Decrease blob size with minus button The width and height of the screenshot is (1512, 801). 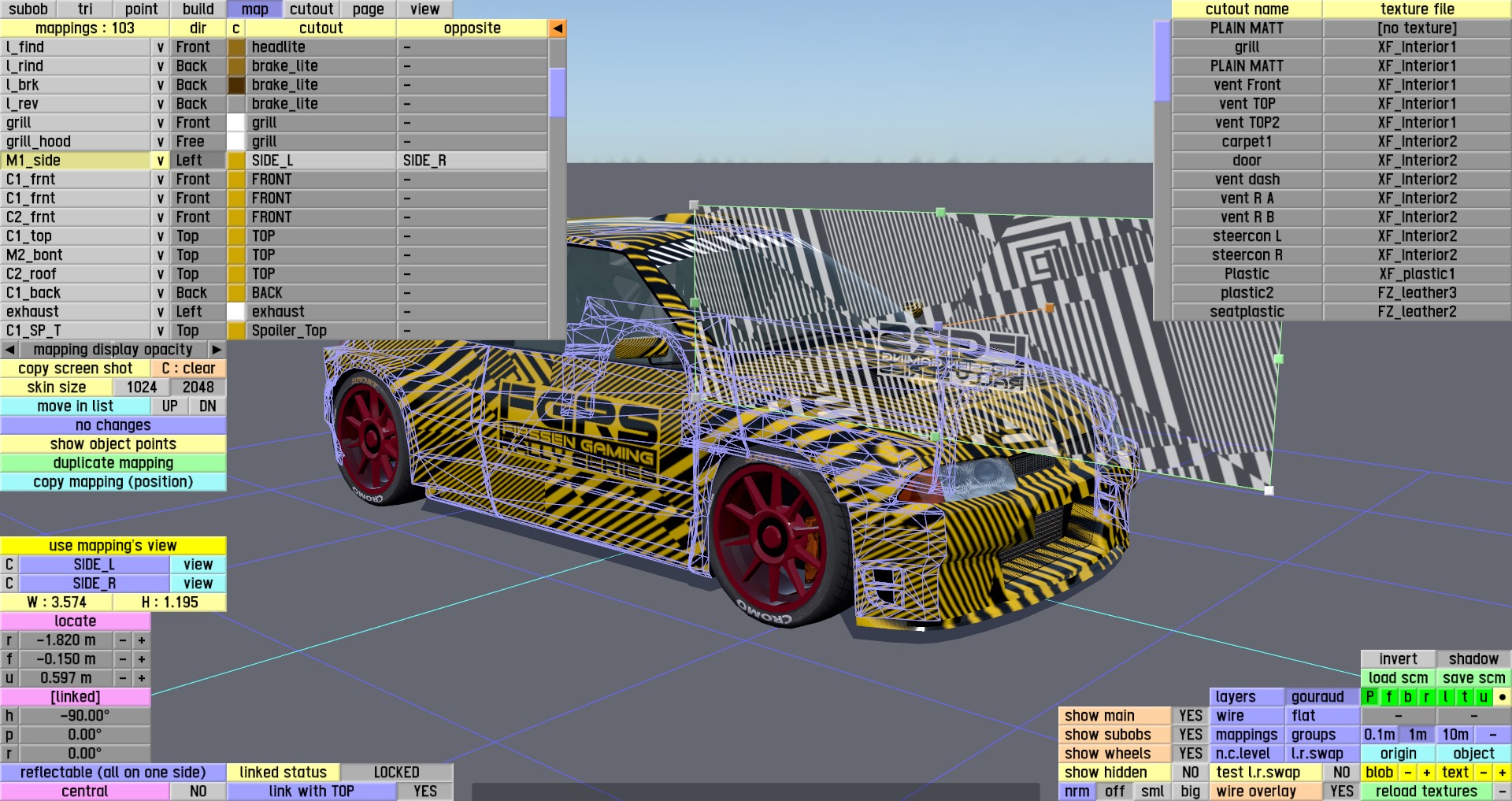1408,773
